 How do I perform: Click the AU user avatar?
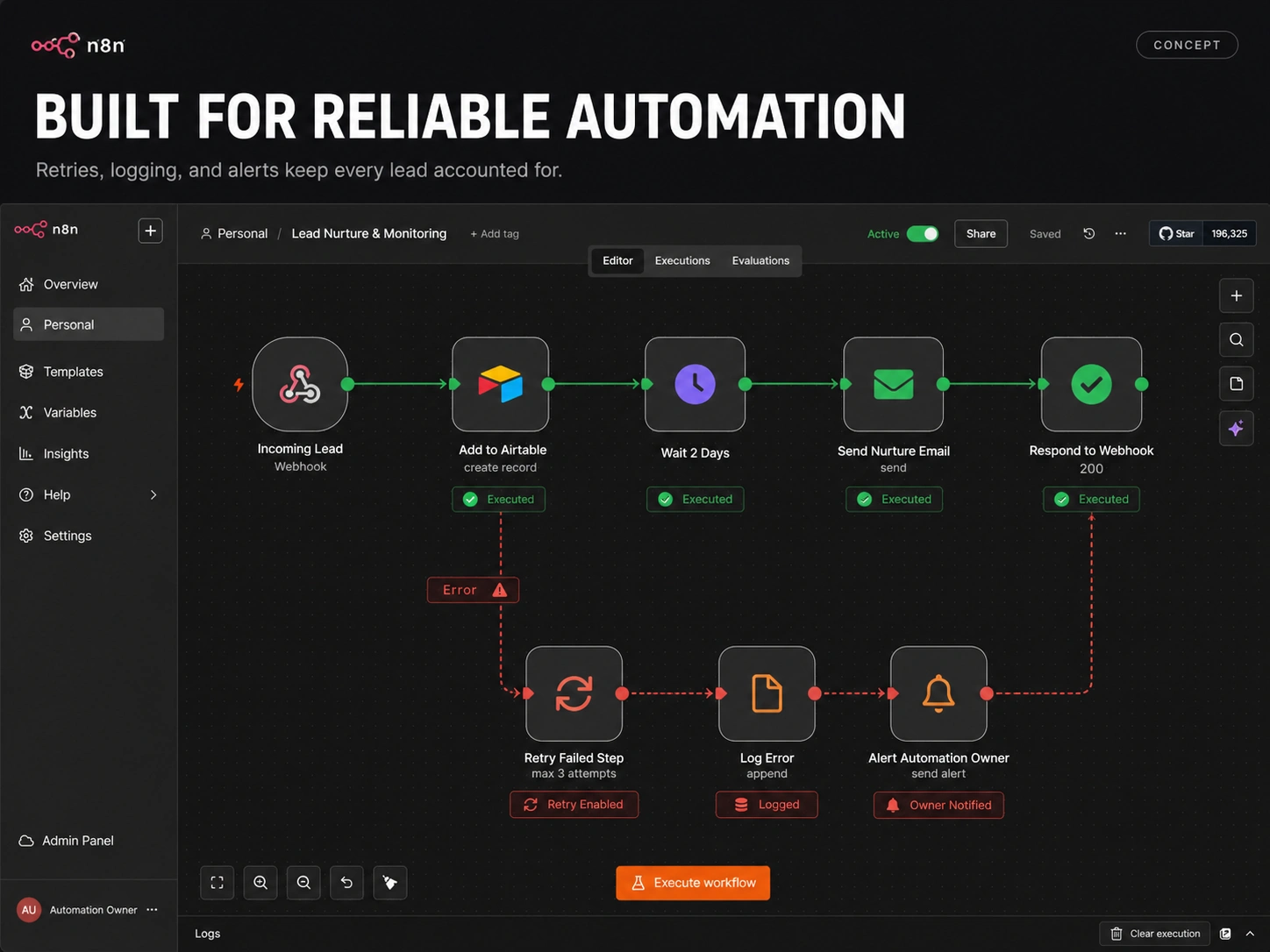(29, 910)
